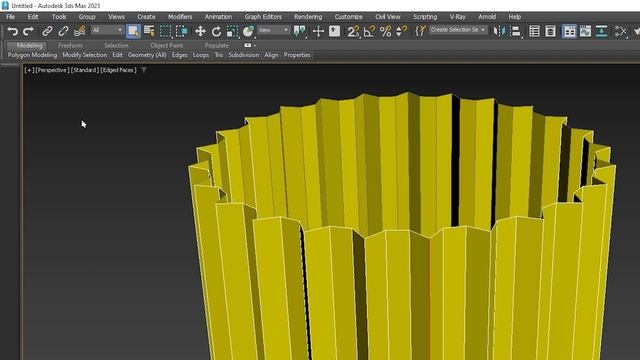Viewport: 640px width, 360px height.
Task: Select the Unlink Selection tool
Action: pos(63,31)
